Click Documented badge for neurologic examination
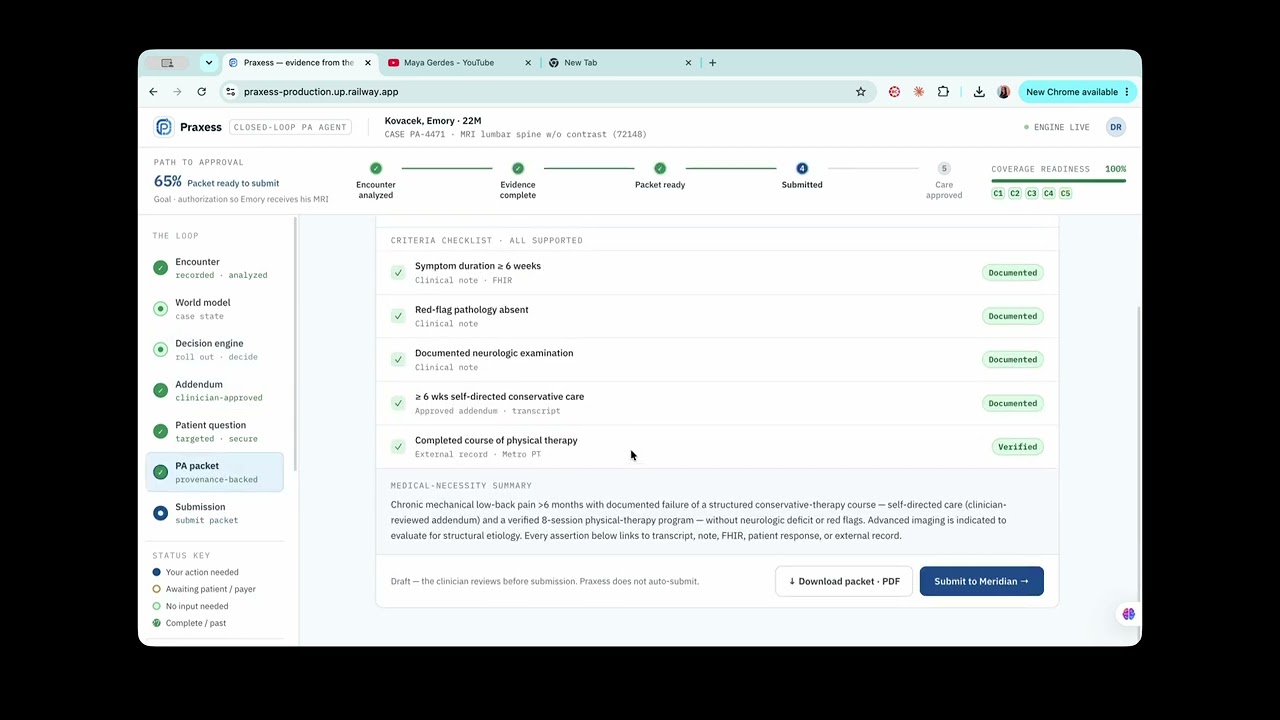 coord(1012,359)
